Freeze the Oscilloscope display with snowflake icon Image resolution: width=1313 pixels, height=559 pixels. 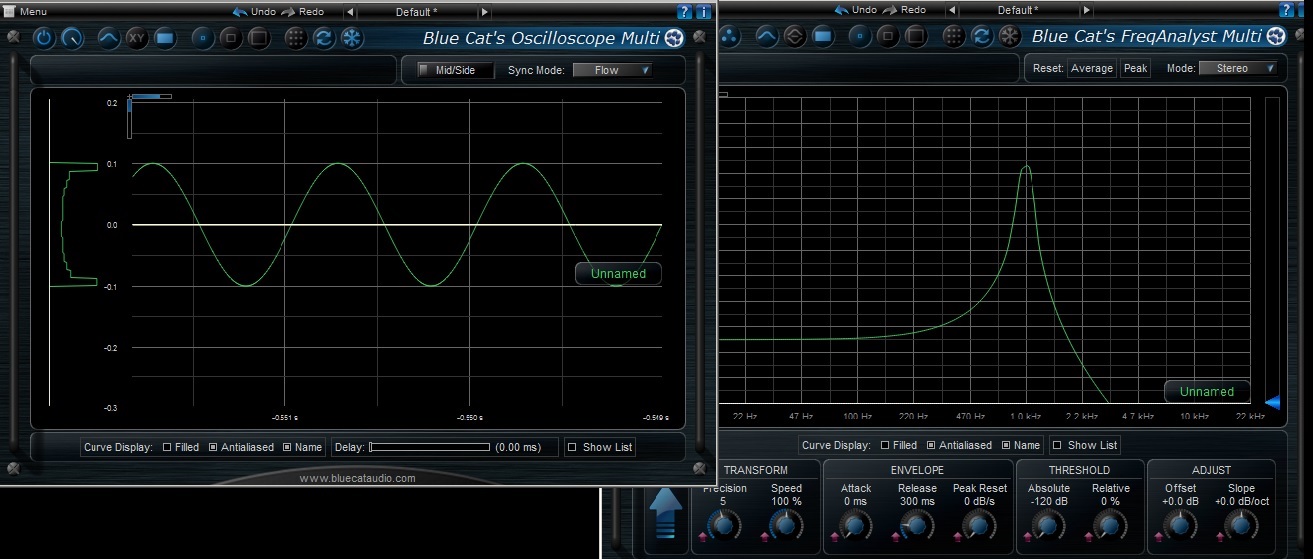(352, 38)
